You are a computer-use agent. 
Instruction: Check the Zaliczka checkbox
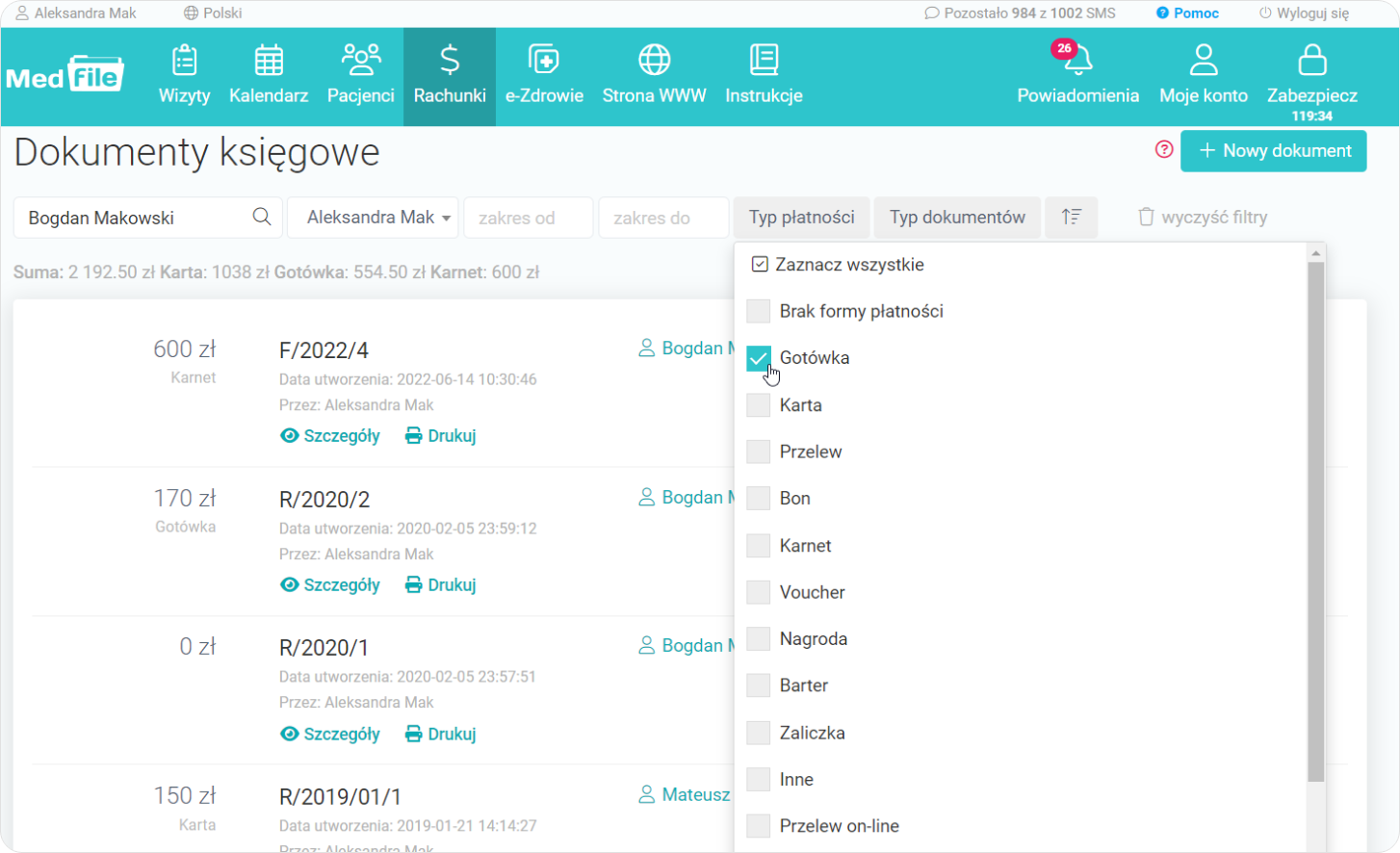759,733
